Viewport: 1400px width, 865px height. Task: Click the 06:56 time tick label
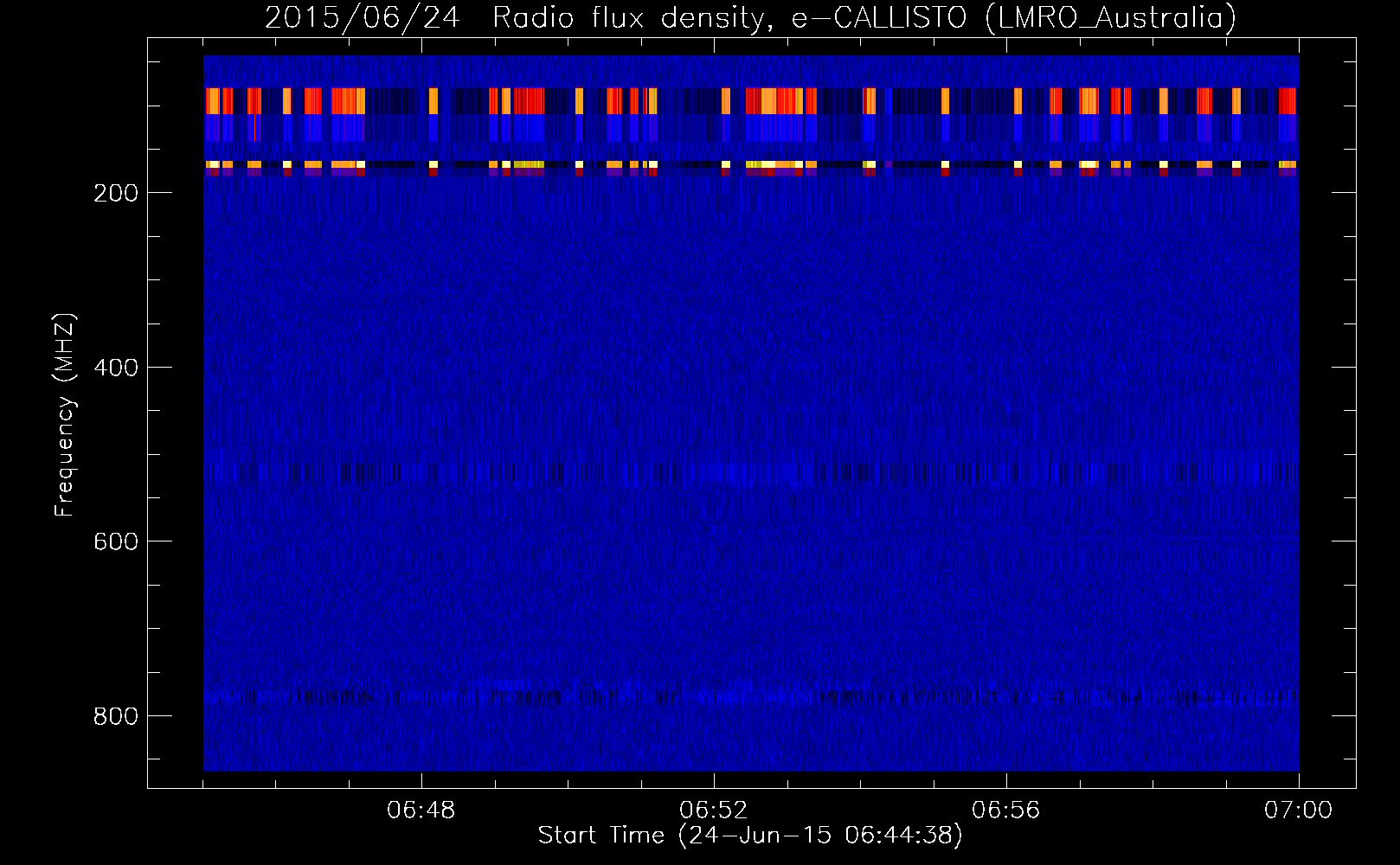click(x=1006, y=811)
